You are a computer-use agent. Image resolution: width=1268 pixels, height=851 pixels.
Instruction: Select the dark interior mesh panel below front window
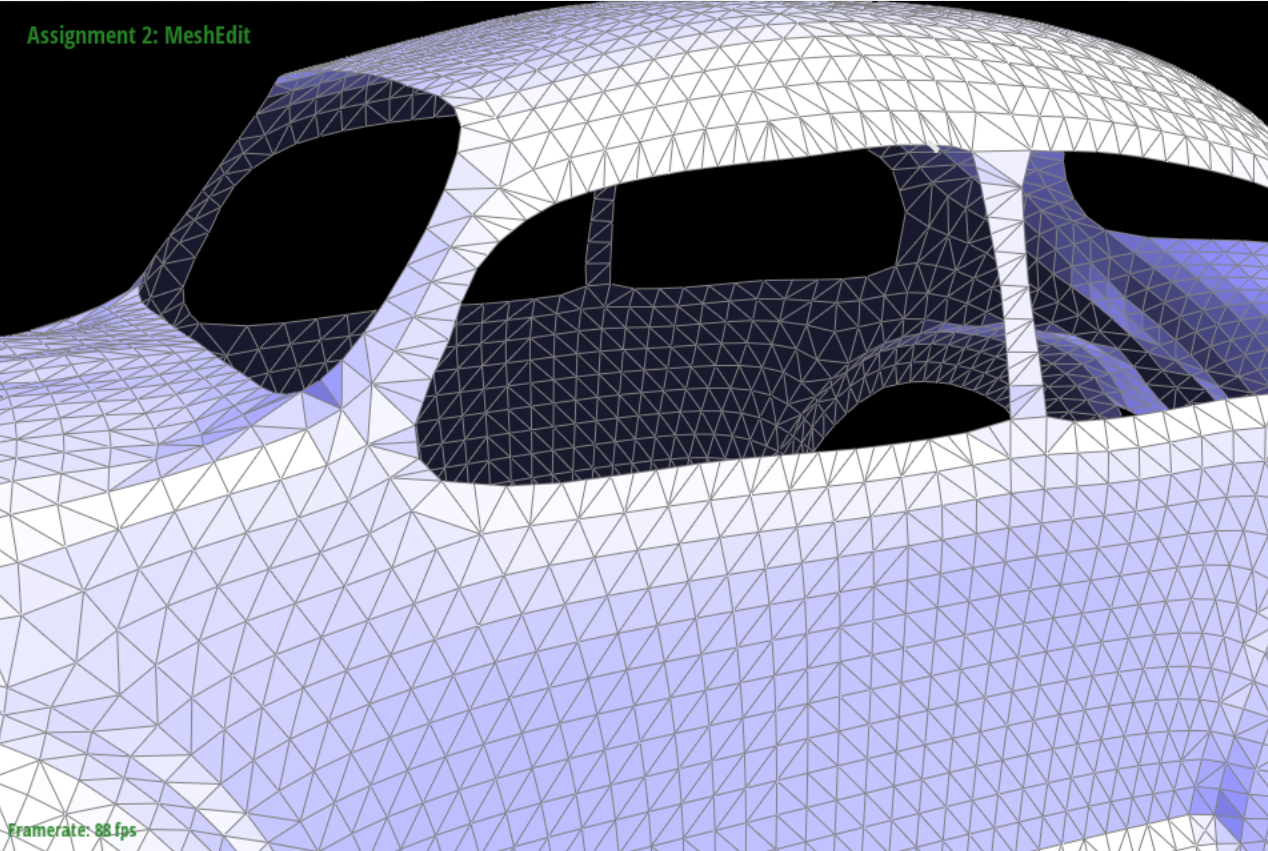click(x=600, y=380)
